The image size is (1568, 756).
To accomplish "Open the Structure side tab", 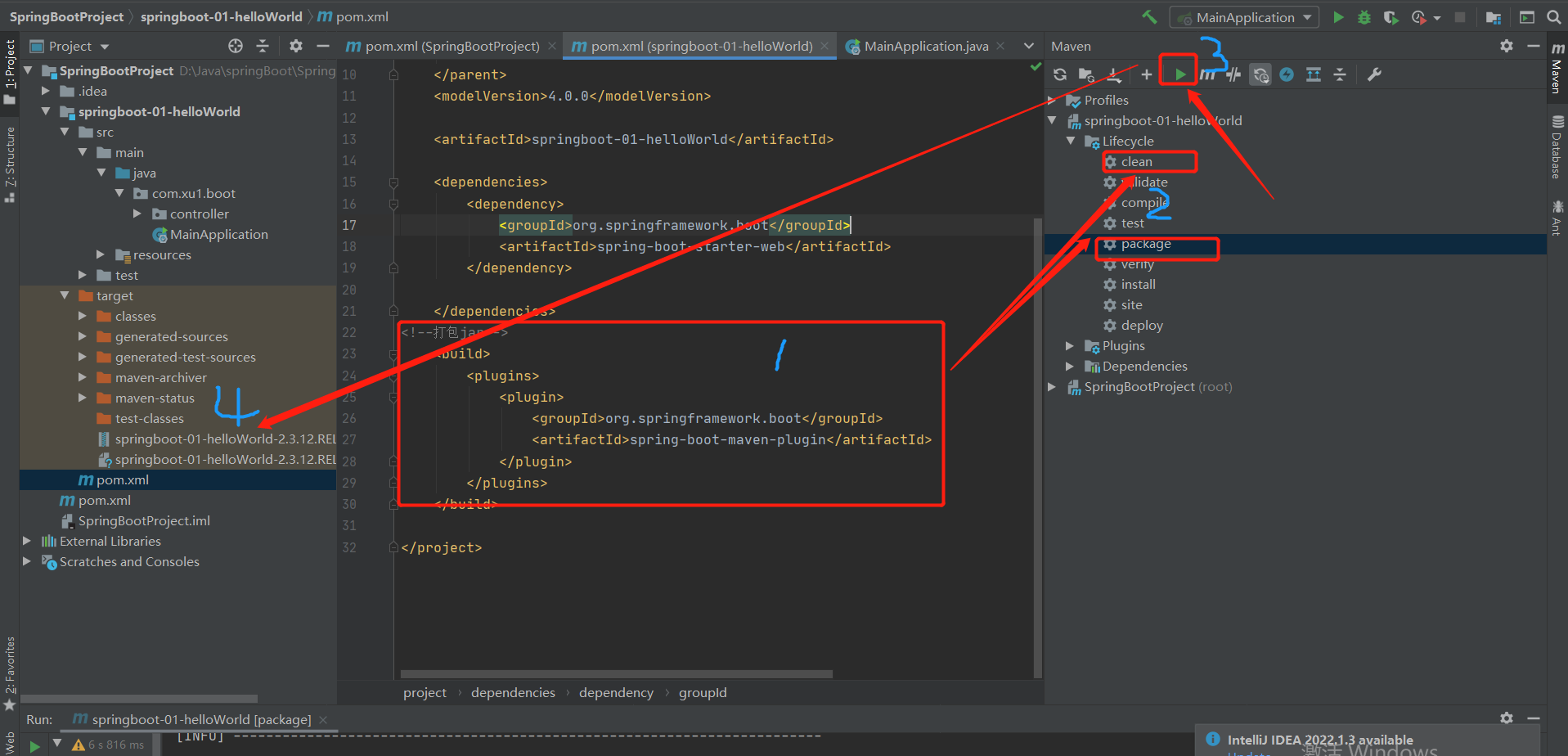I will pyautogui.click(x=10, y=164).
